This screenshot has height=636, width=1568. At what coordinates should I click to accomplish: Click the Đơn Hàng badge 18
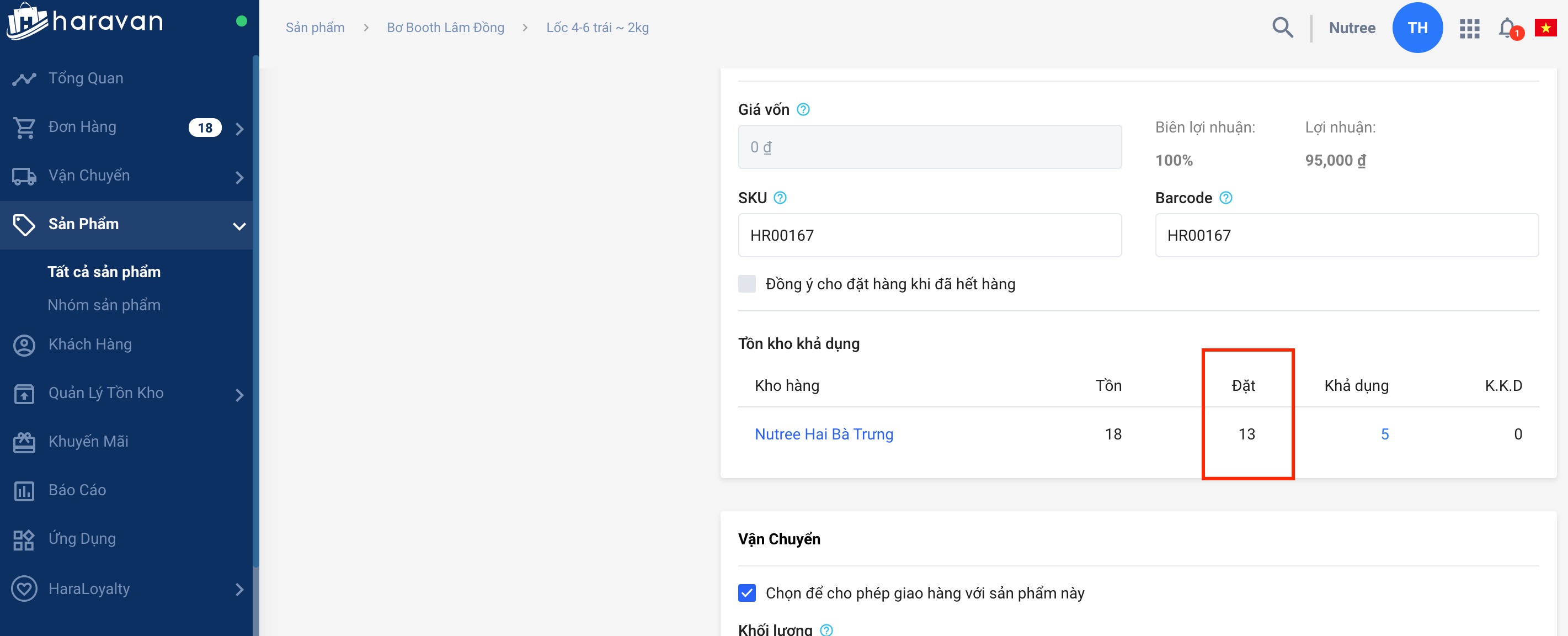(205, 128)
